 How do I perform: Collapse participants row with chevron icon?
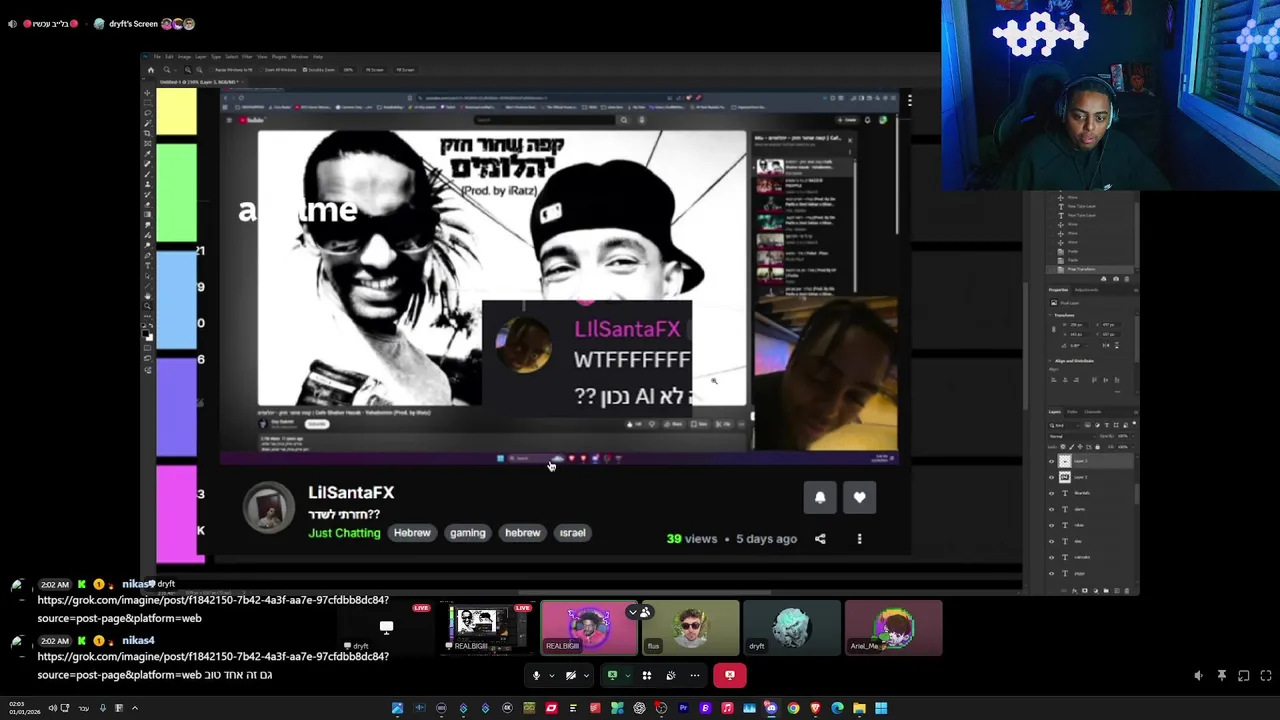(632, 612)
